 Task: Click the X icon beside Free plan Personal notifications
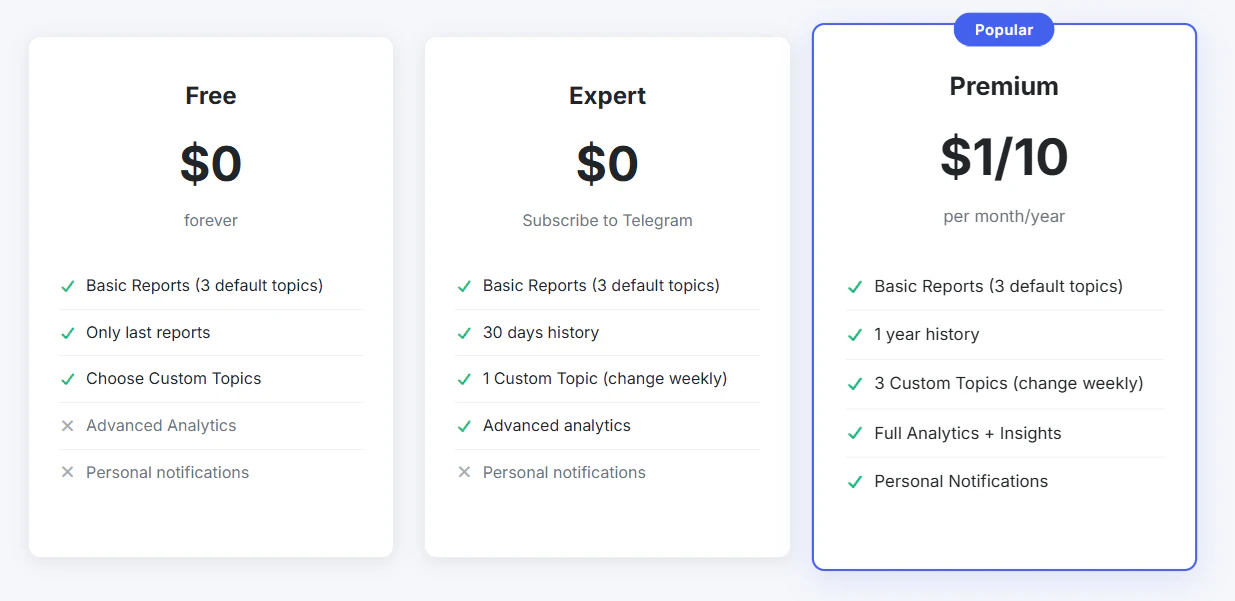68,472
